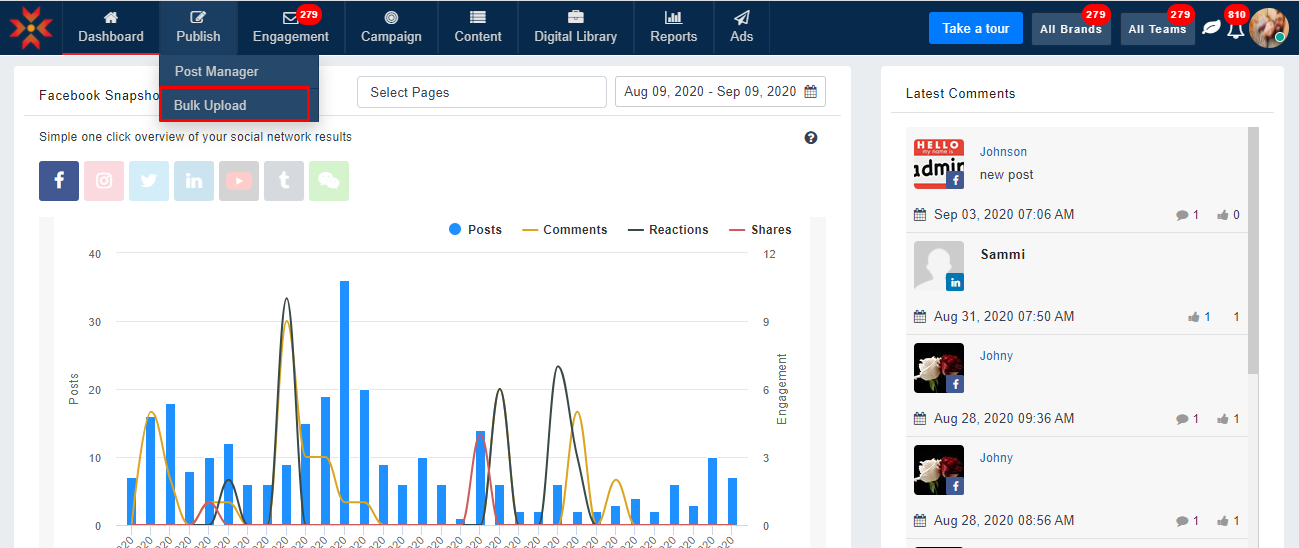1299x548 pixels.
Task: Open the date range picker
Action: click(x=720, y=92)
